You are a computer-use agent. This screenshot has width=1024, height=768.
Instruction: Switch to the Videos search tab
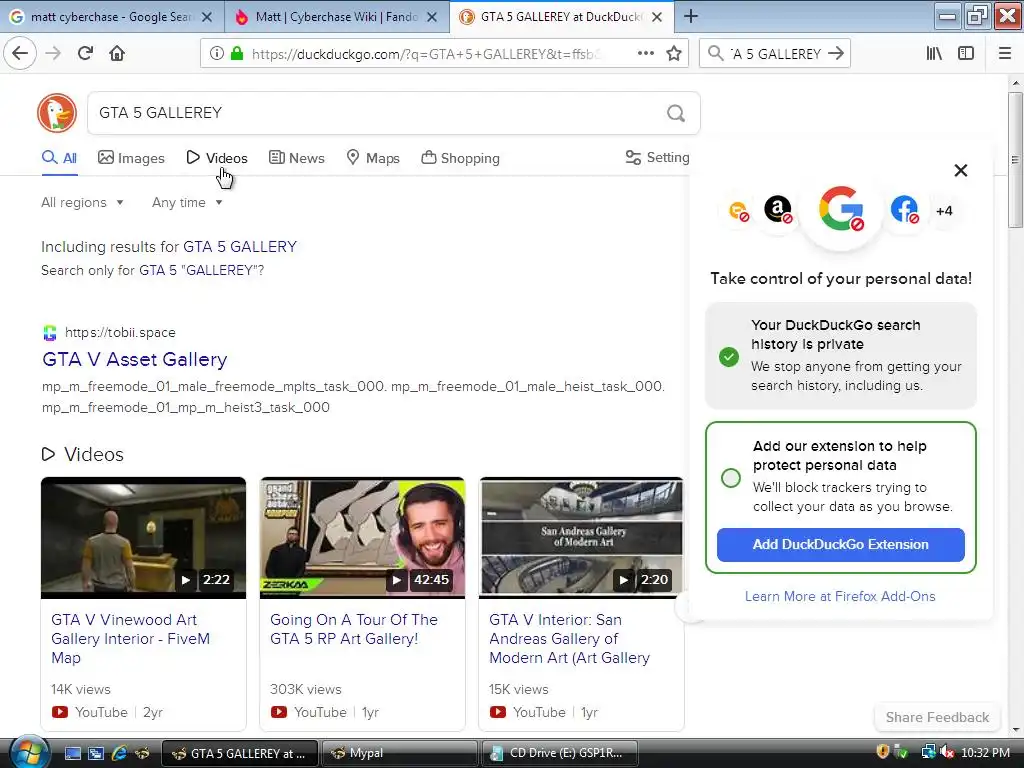[x=217, y=158]
